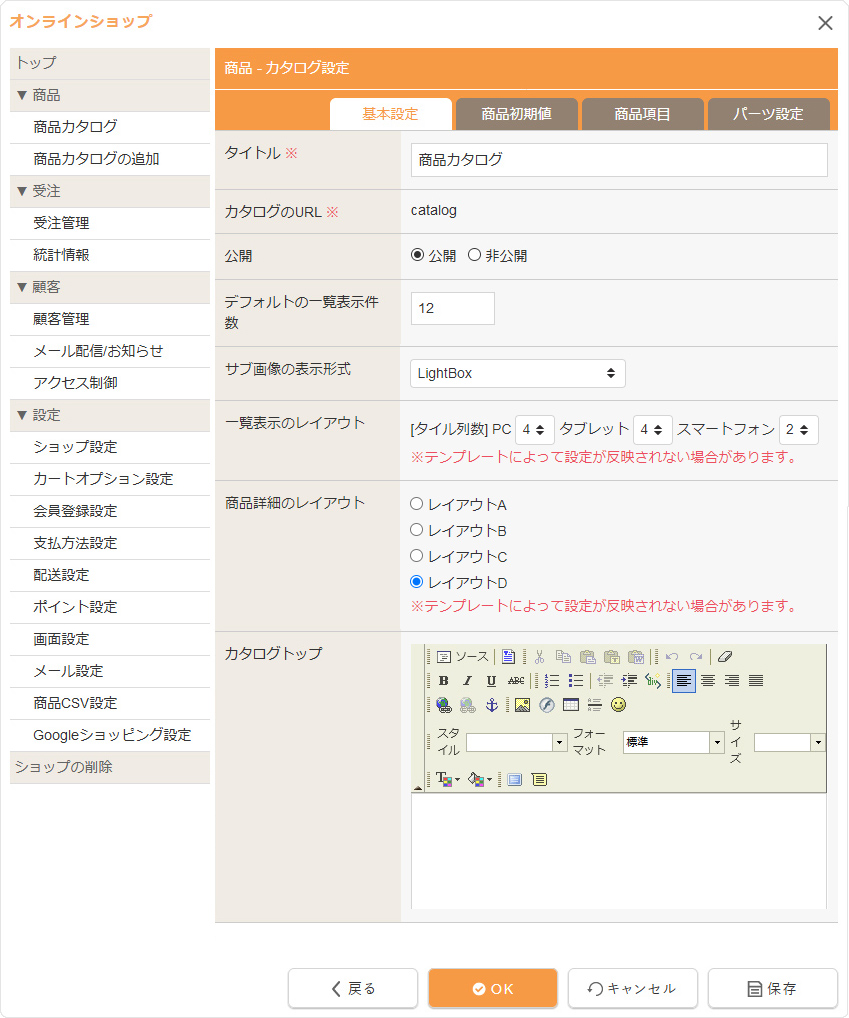Insert a numbered list in the editor

click(552, 681)
